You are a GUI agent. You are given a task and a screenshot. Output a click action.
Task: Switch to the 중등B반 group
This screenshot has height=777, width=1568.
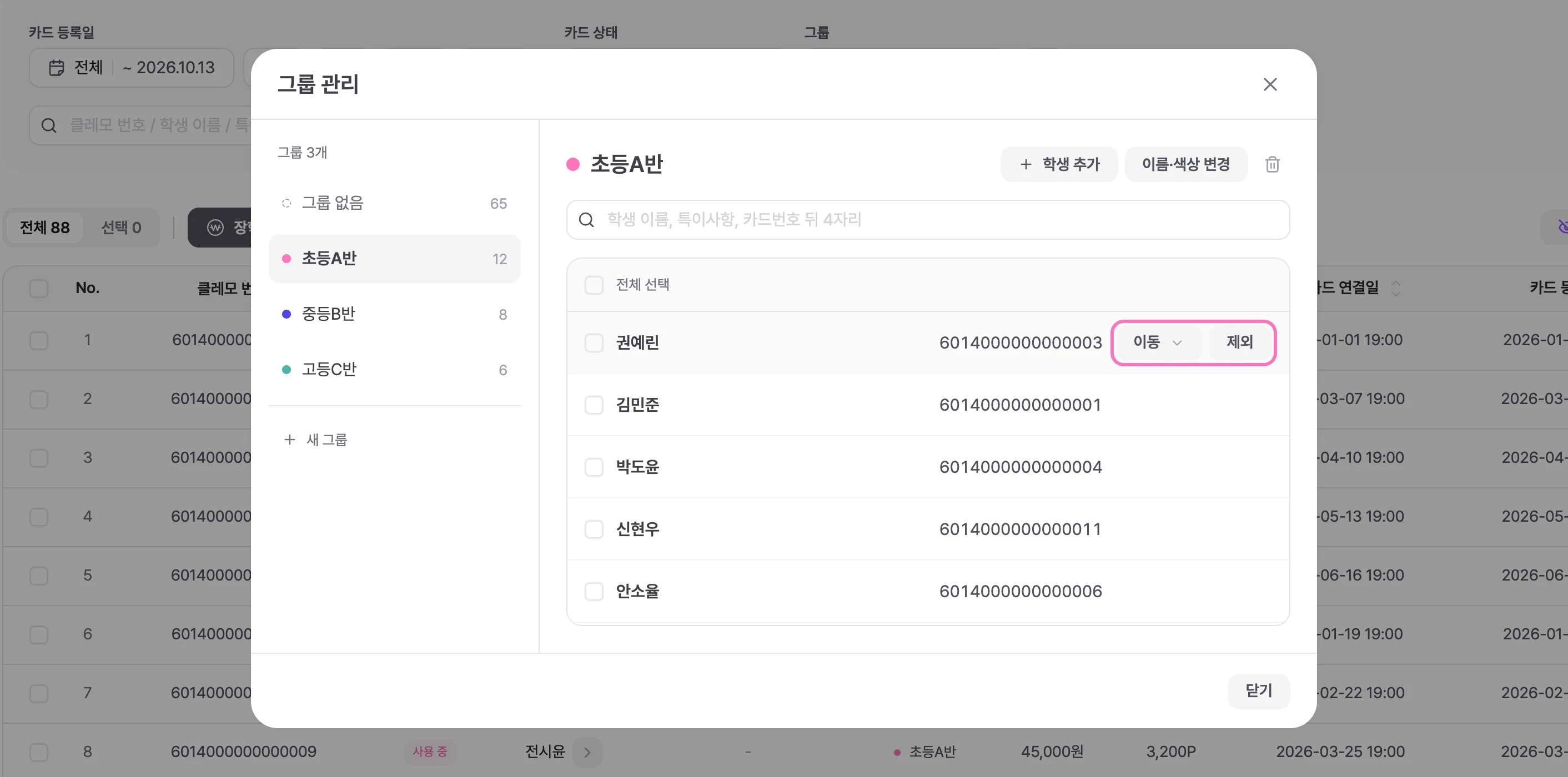tap(394, 314)
